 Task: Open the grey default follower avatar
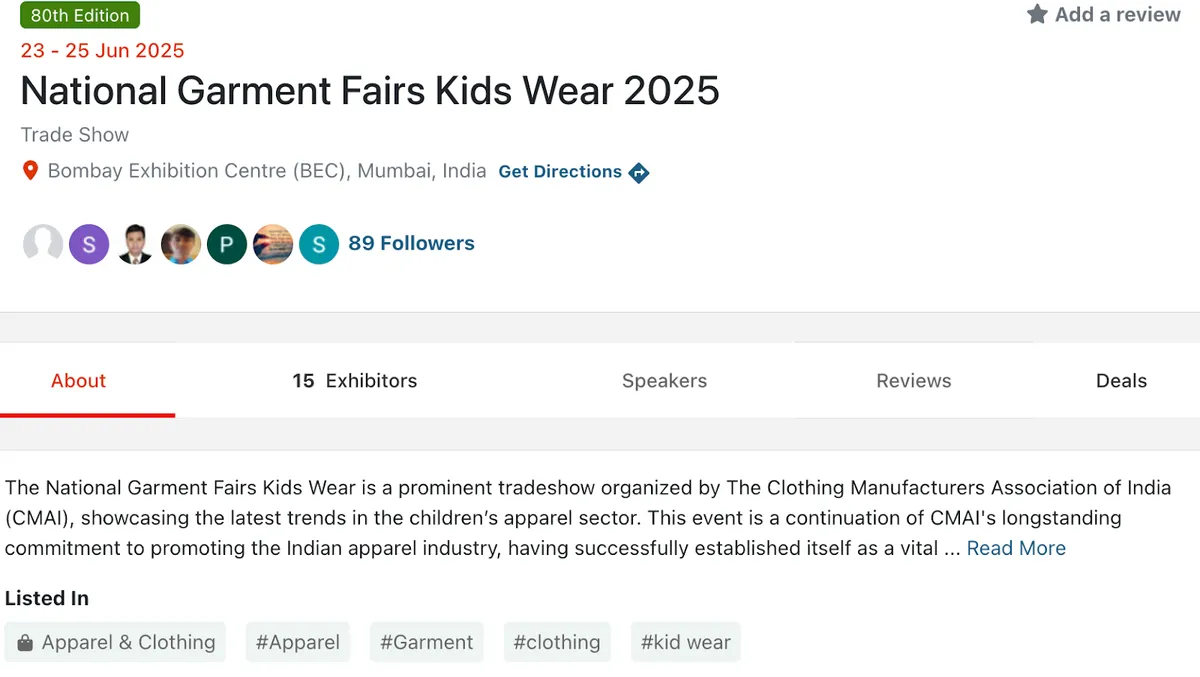point(43,244)
